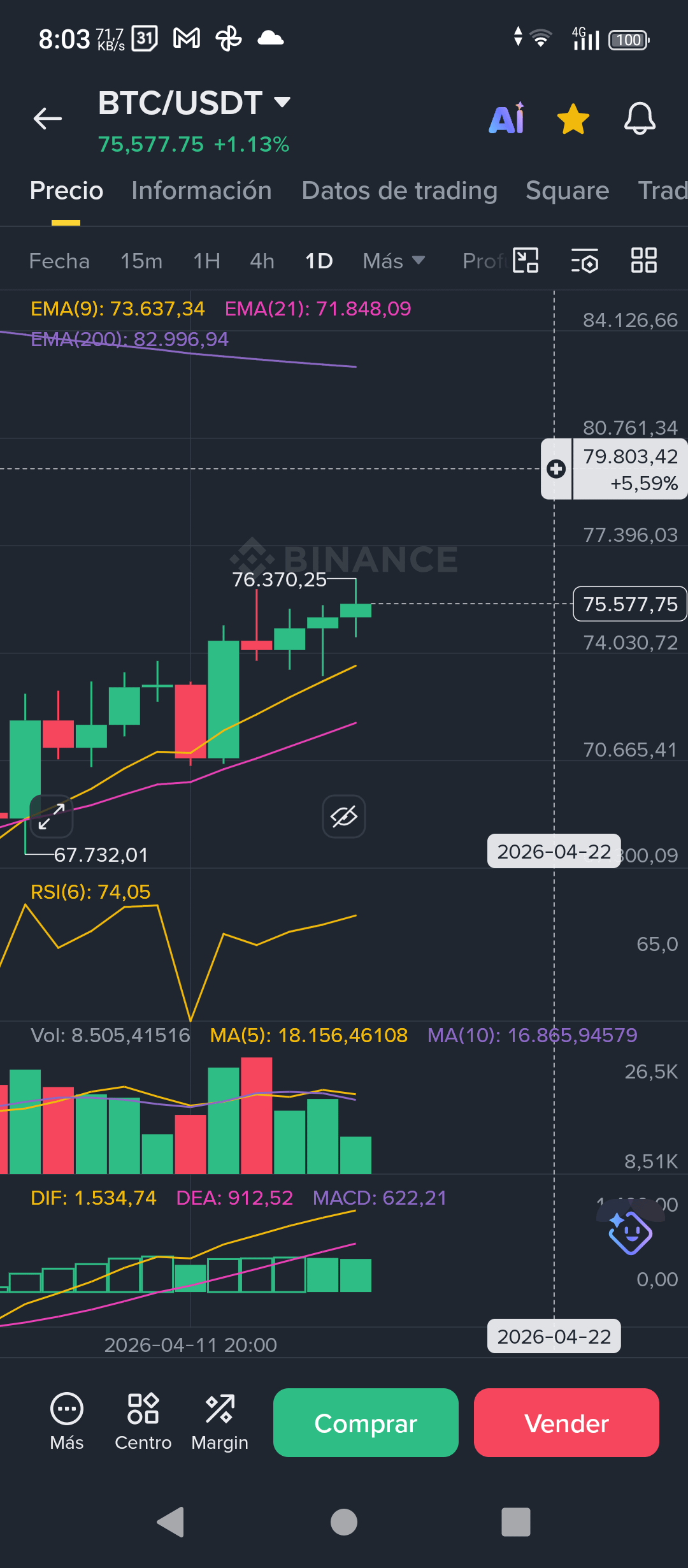Select the 1H timeframe
The image size is (688, 1568).
206,261
